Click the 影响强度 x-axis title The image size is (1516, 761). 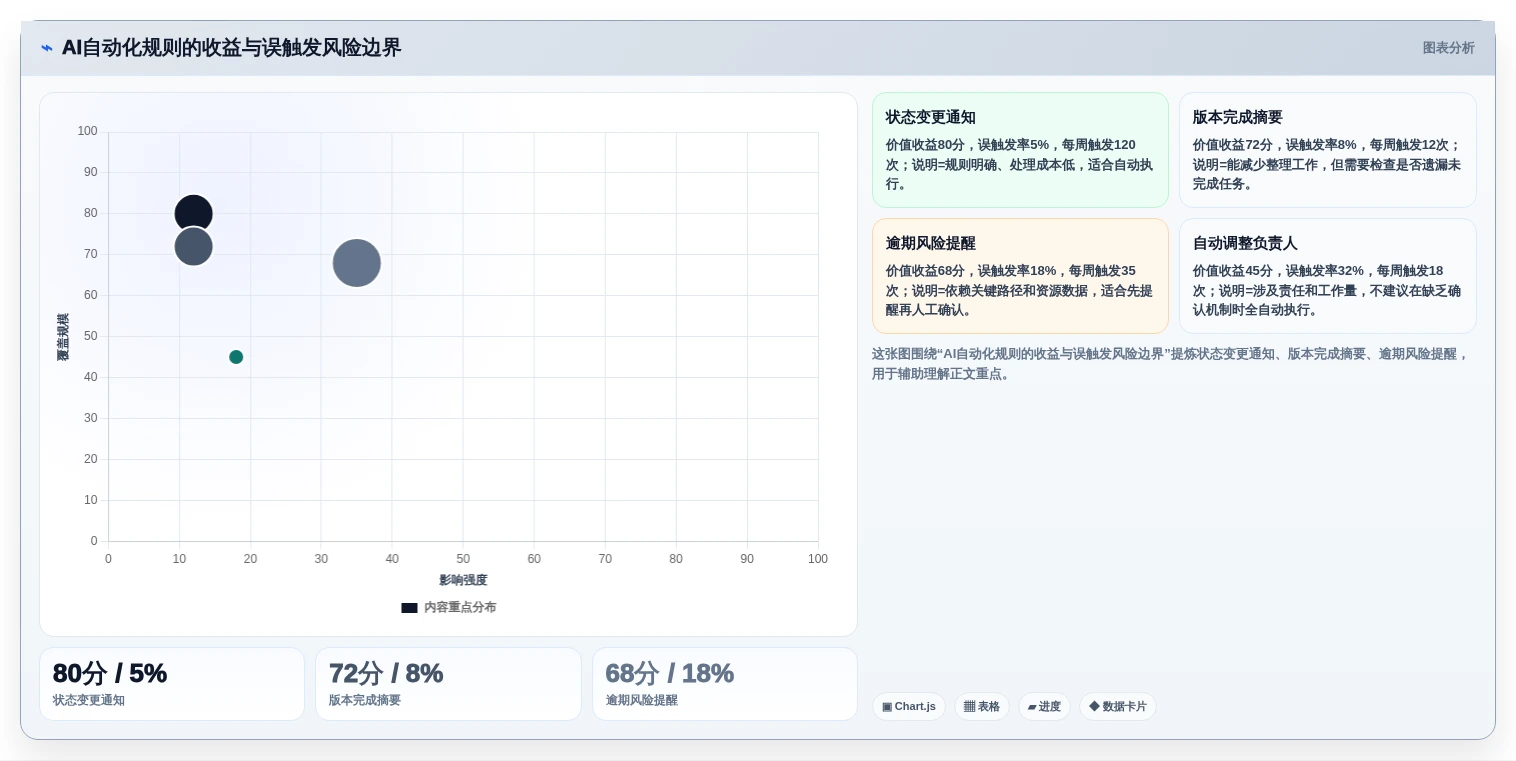coord(463,580)
